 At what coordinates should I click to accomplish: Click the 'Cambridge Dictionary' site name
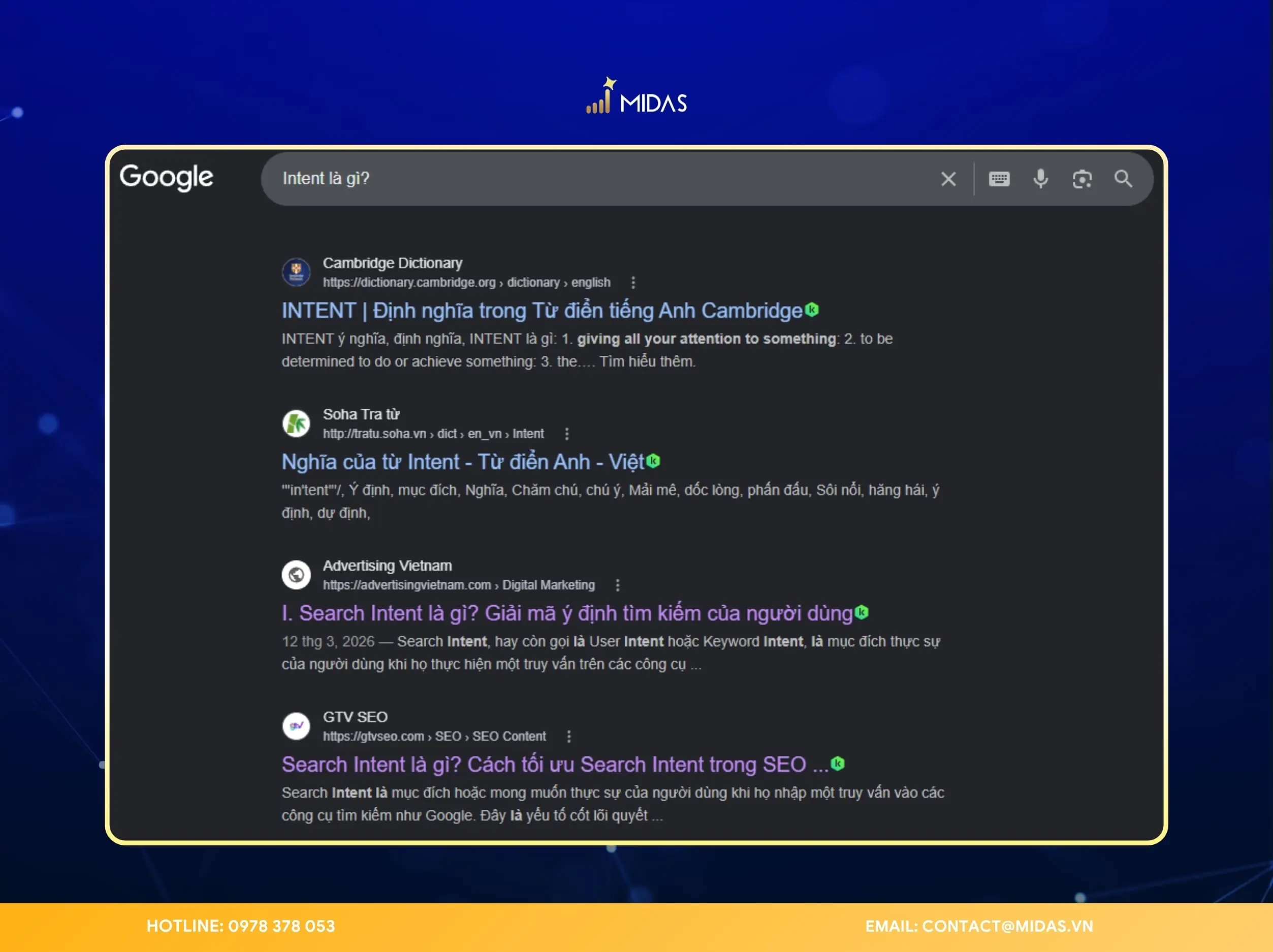click(x=393, y=263)
